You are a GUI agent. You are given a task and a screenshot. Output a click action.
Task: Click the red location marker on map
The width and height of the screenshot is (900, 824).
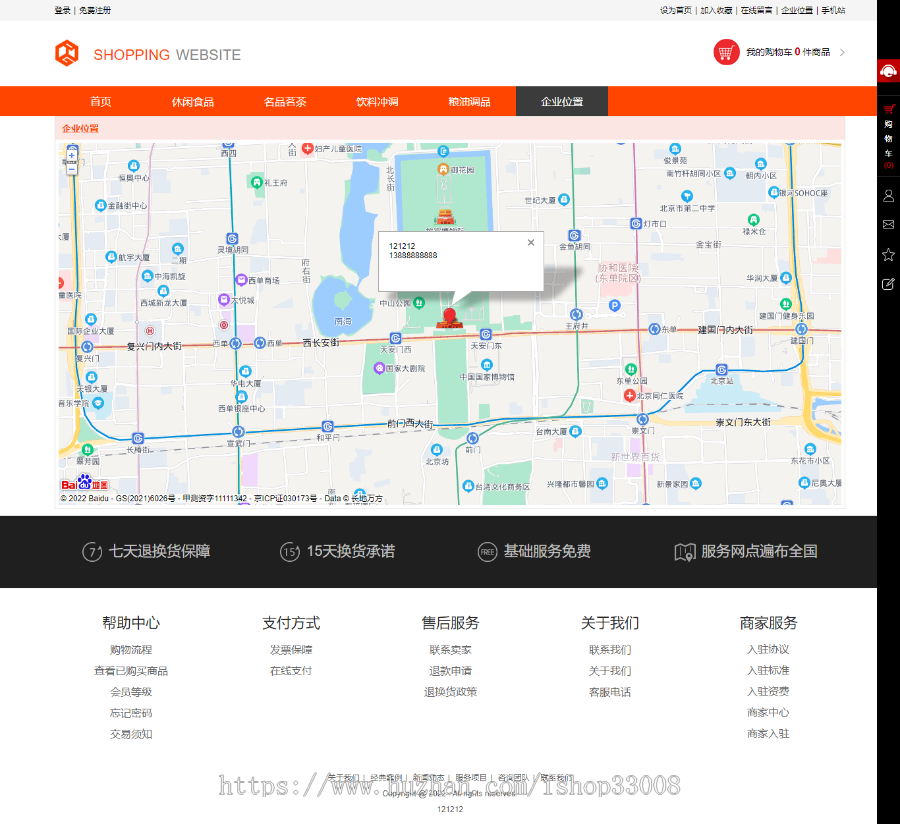point(449,315)
